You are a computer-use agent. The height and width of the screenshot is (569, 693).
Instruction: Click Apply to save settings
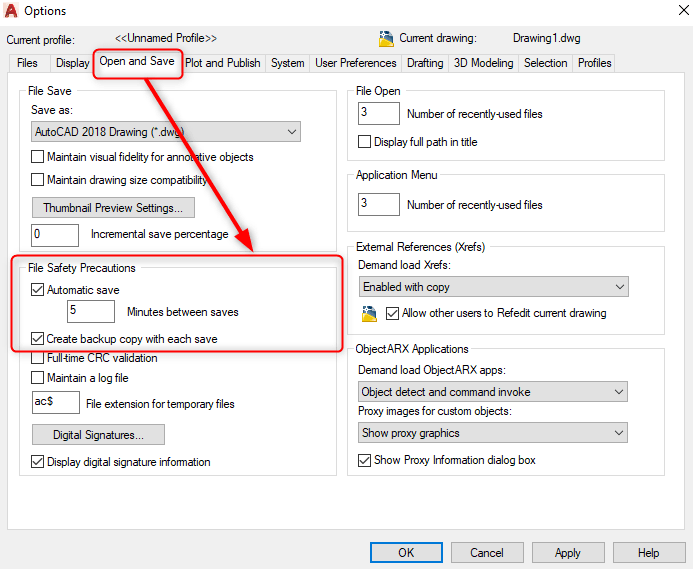[x=568, y=553]
